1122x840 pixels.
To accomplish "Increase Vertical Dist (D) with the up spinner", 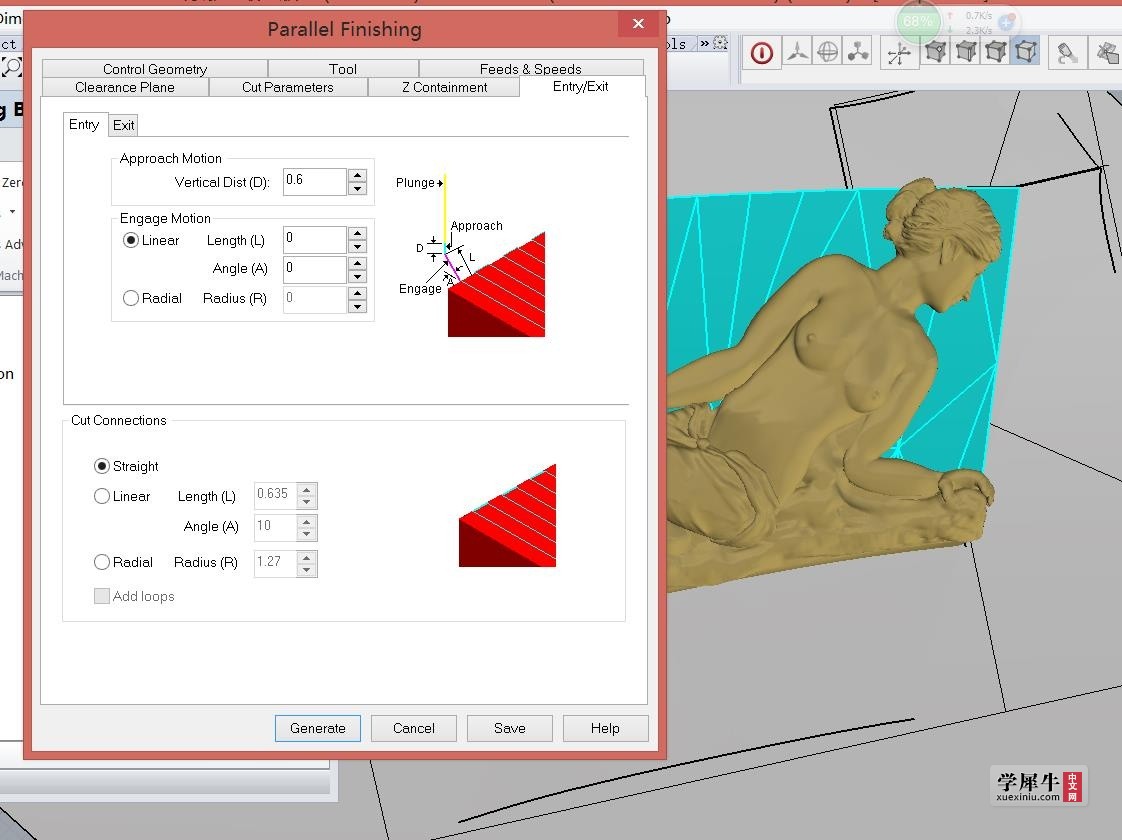I will [357, 175].
